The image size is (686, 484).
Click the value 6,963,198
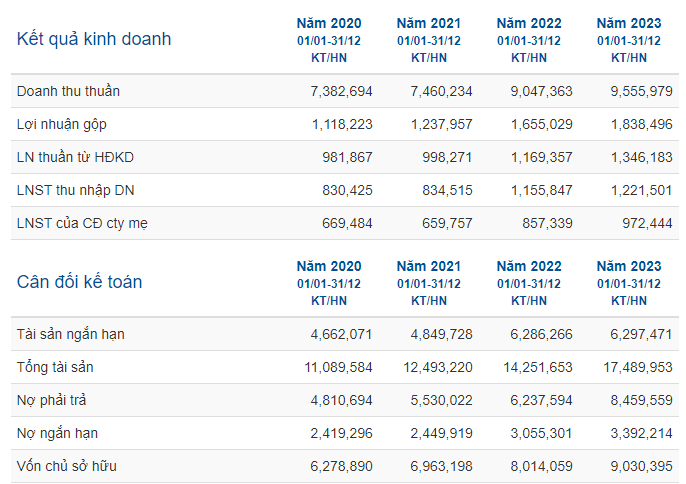pyautogui.click(x=441, y=466)
